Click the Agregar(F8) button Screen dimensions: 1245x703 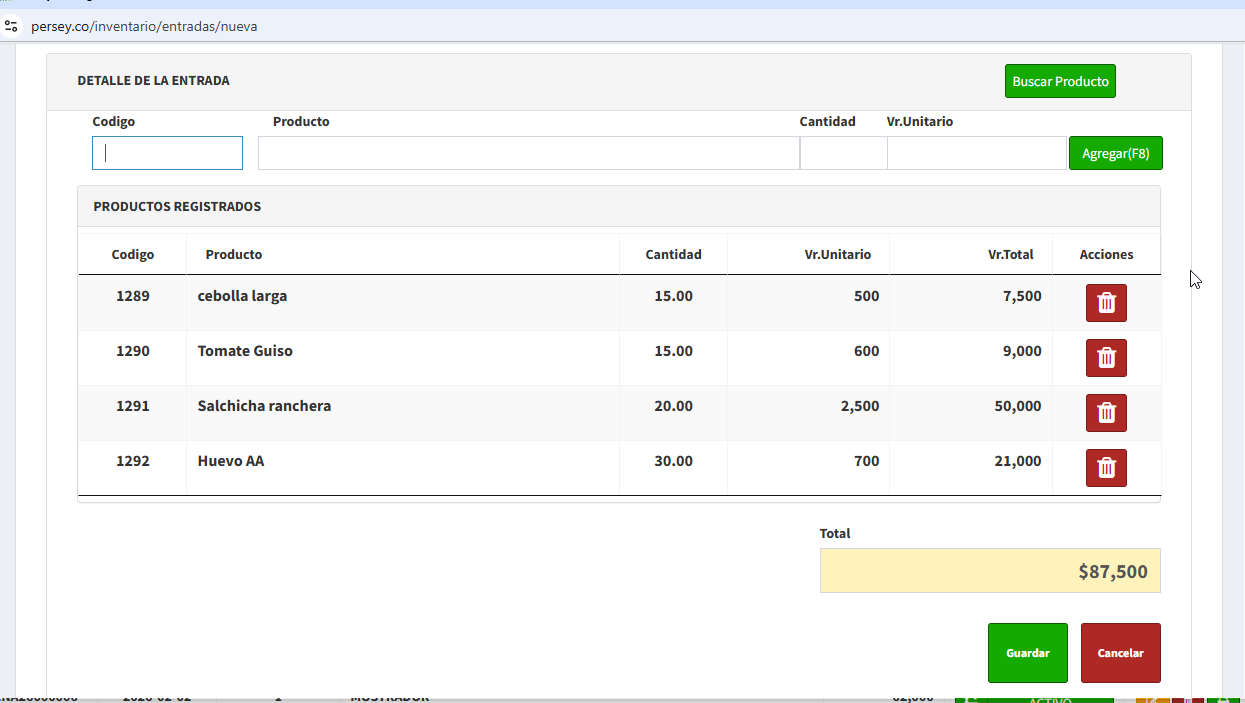point(1115,153)
